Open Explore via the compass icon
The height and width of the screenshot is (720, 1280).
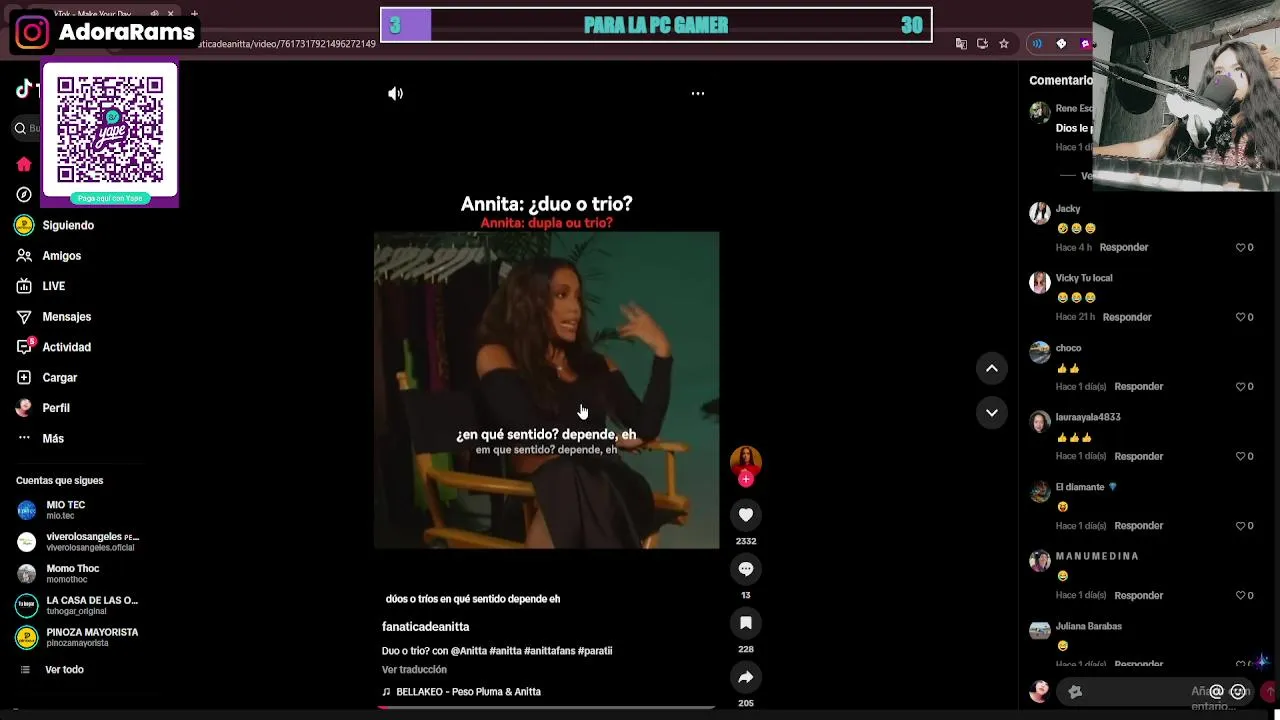[x=24, y=195]
